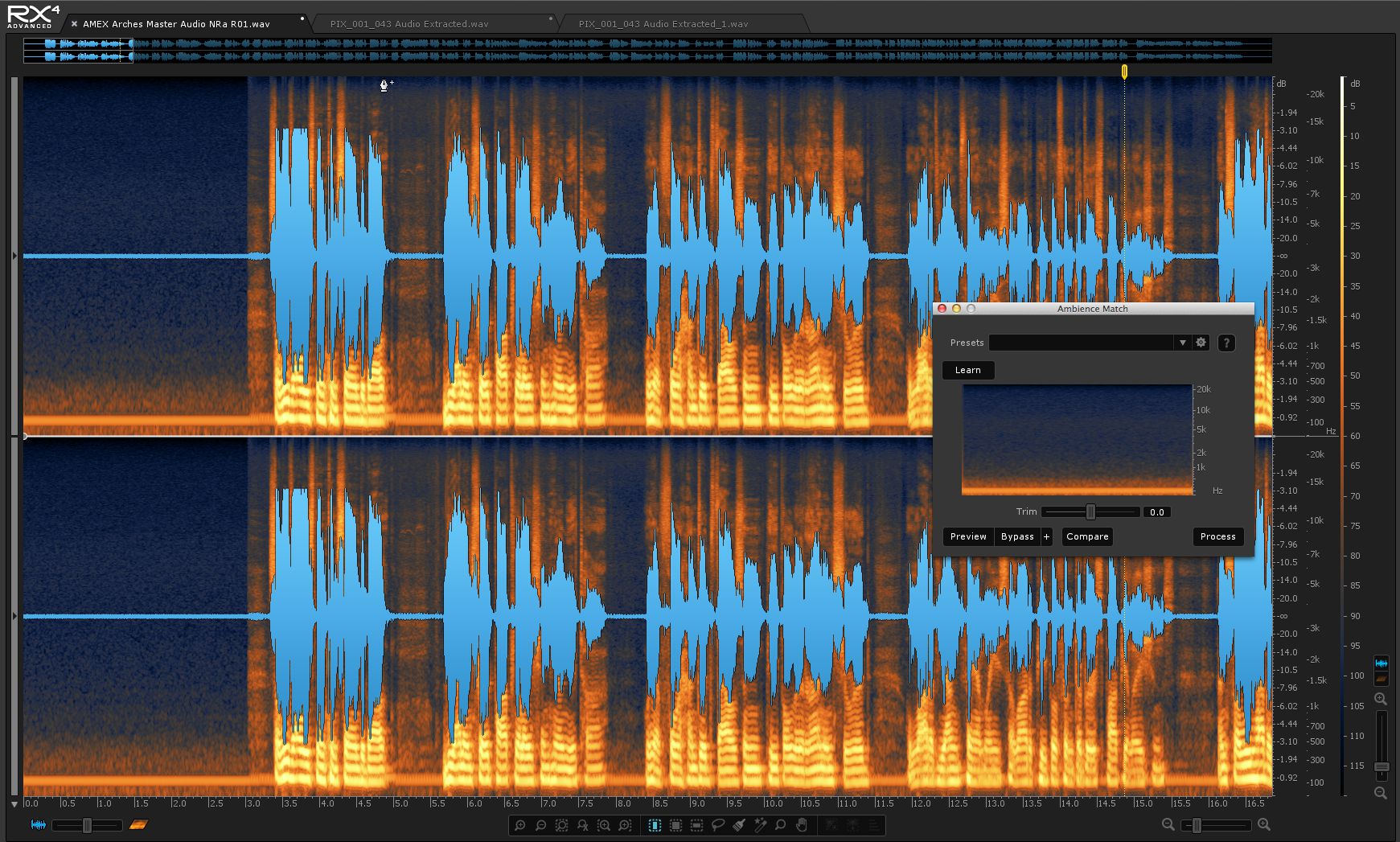Click the preset settings gear icon
This screenshot has width=1400, height=842.
pos(1201,343)
